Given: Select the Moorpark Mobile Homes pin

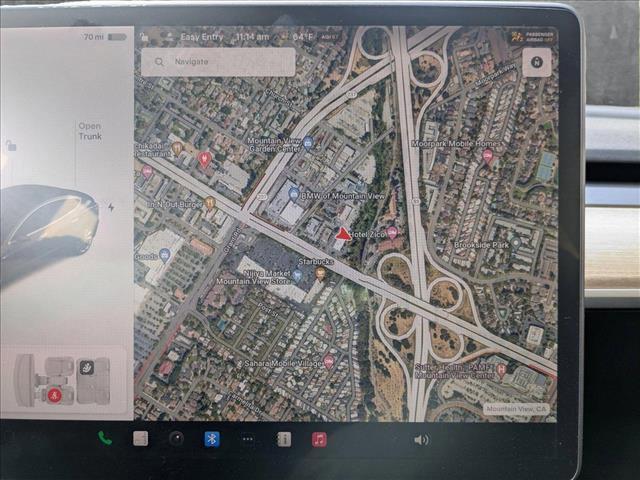Looking at the screenshot, I should click(x=487, y=156).
